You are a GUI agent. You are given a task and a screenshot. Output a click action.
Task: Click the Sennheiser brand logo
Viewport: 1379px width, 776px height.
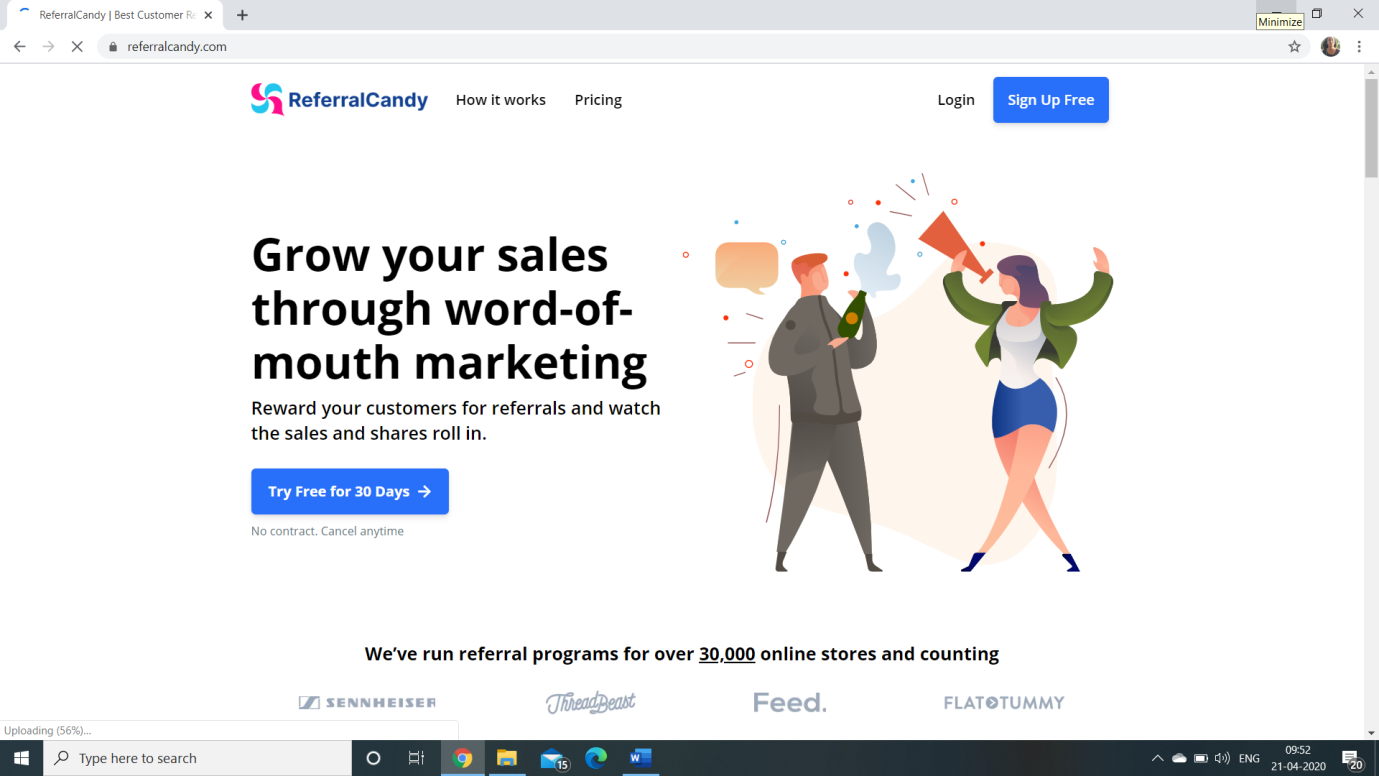point(367,703)
